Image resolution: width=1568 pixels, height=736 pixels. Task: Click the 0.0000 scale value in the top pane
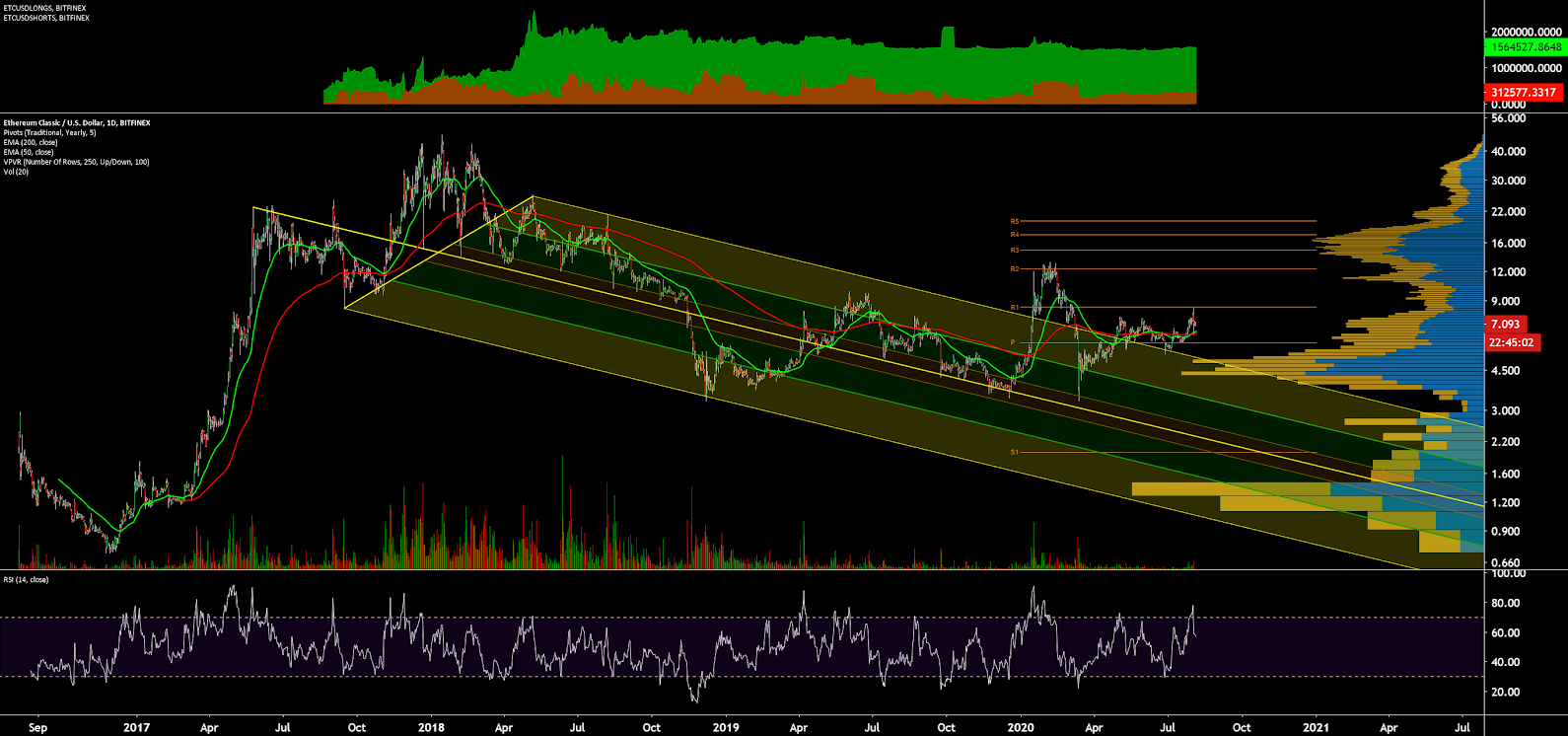[1511, 105]
